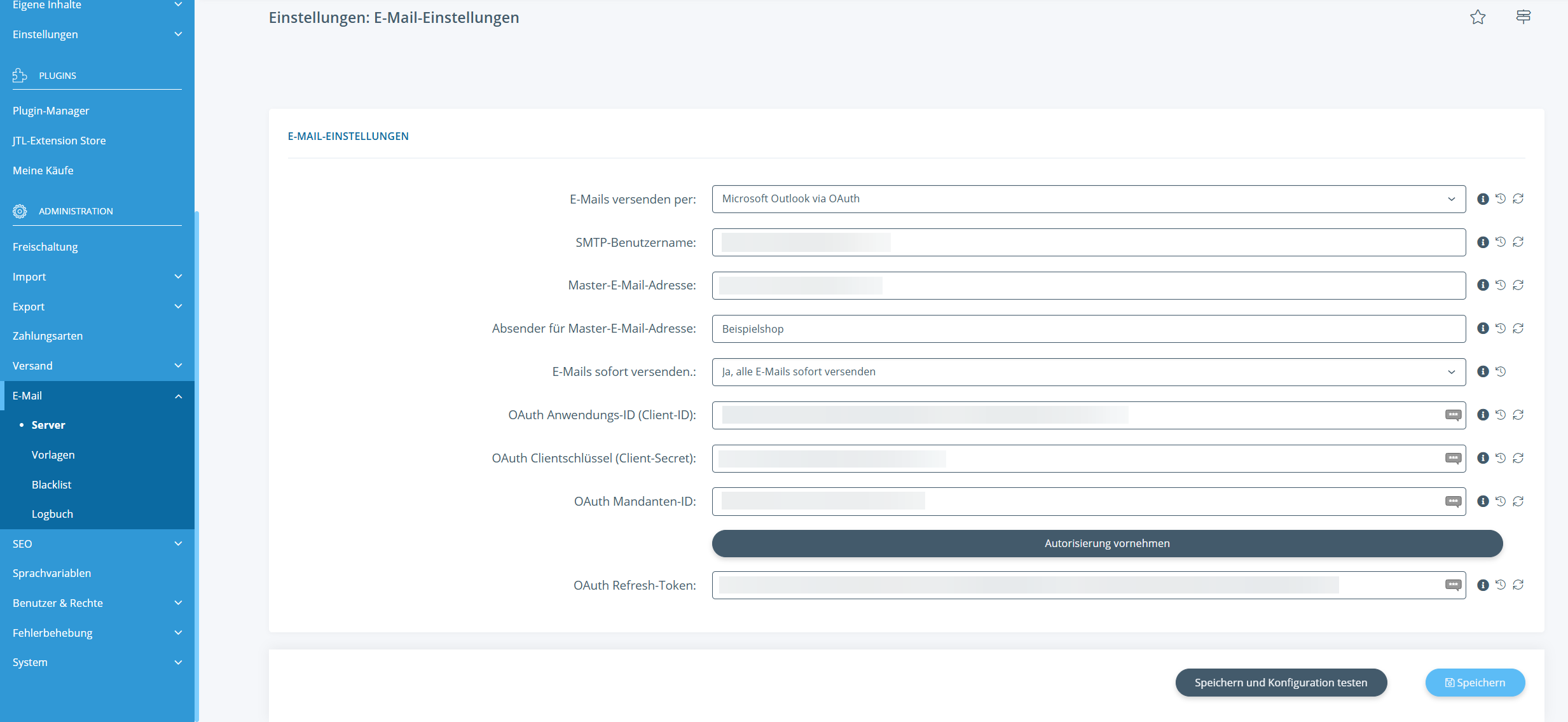The width and height of the screenshot is (1568, 722).
Task: Click Autorisierung vornehmen button
Action: (1107, 543)
